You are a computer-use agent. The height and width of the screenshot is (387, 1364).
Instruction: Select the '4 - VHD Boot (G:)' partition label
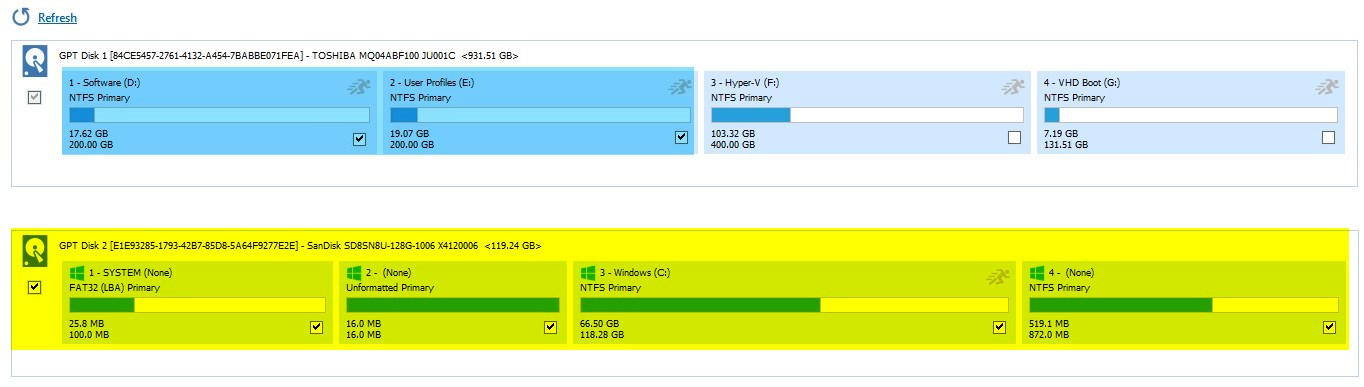pyautogui.click(x=1082, y=83)
